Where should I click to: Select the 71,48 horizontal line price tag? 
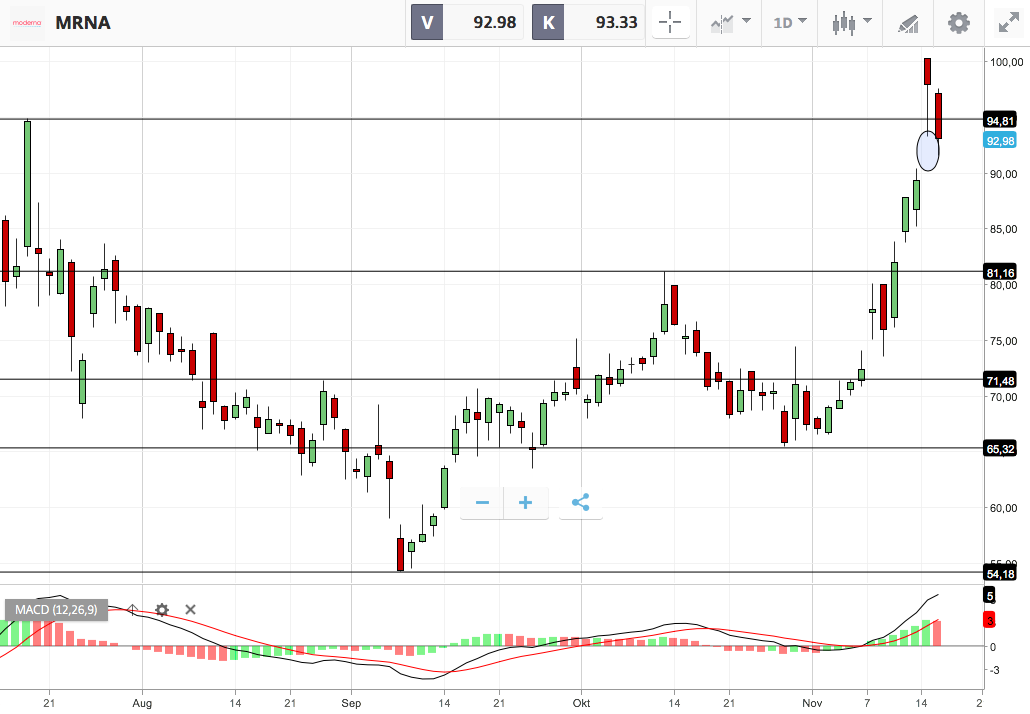tap(1000, 380)
